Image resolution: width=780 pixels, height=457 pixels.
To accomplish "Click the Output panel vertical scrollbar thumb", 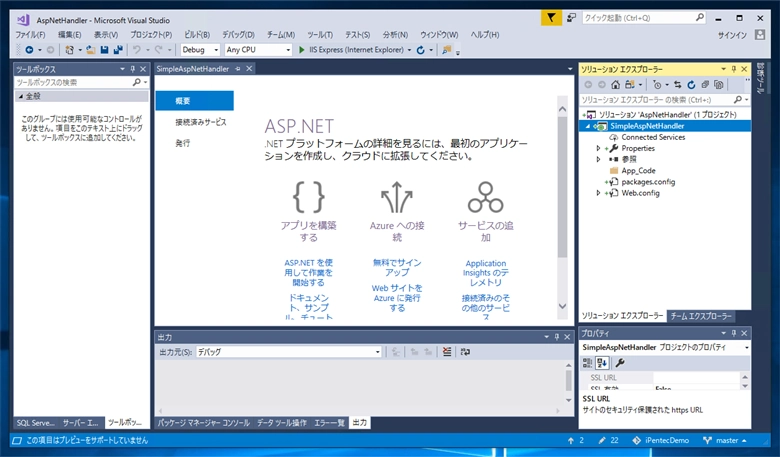I will click(569, 380).
